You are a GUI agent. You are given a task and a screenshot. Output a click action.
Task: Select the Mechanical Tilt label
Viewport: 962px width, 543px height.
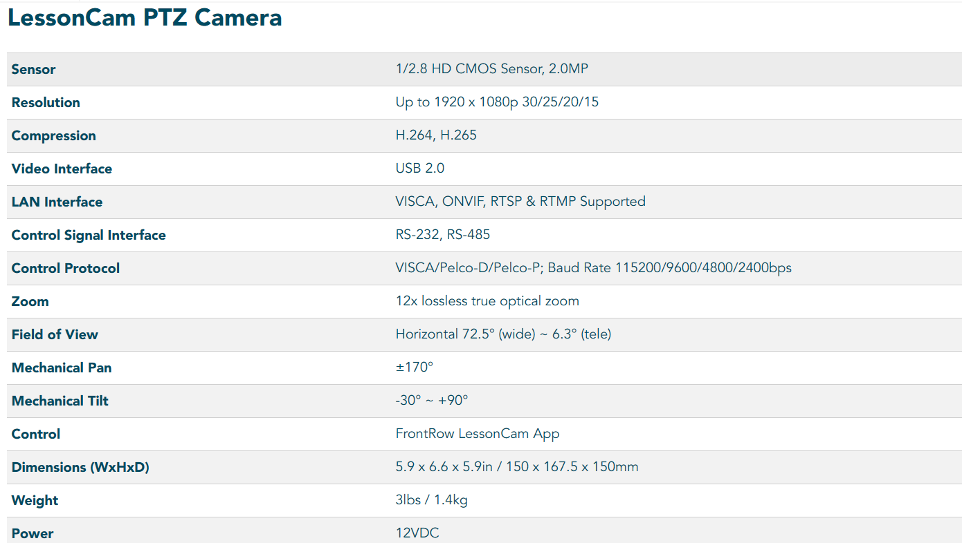(x=60, y=401)
